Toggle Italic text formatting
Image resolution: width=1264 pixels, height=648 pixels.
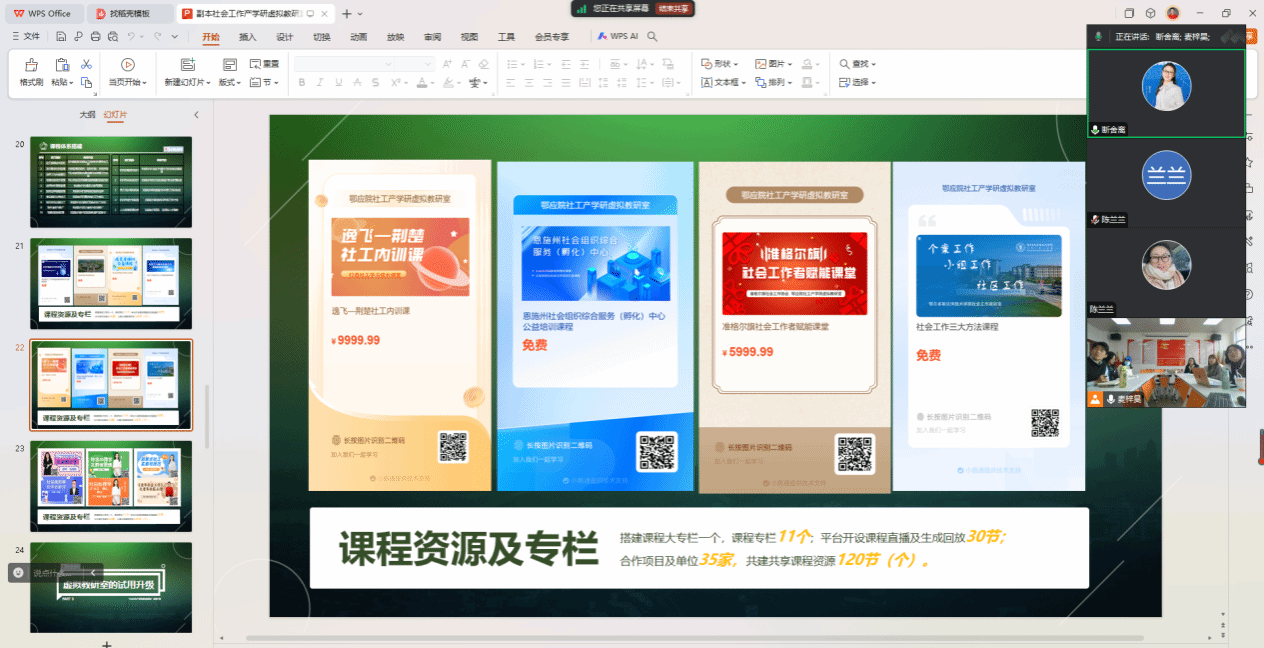319,83
